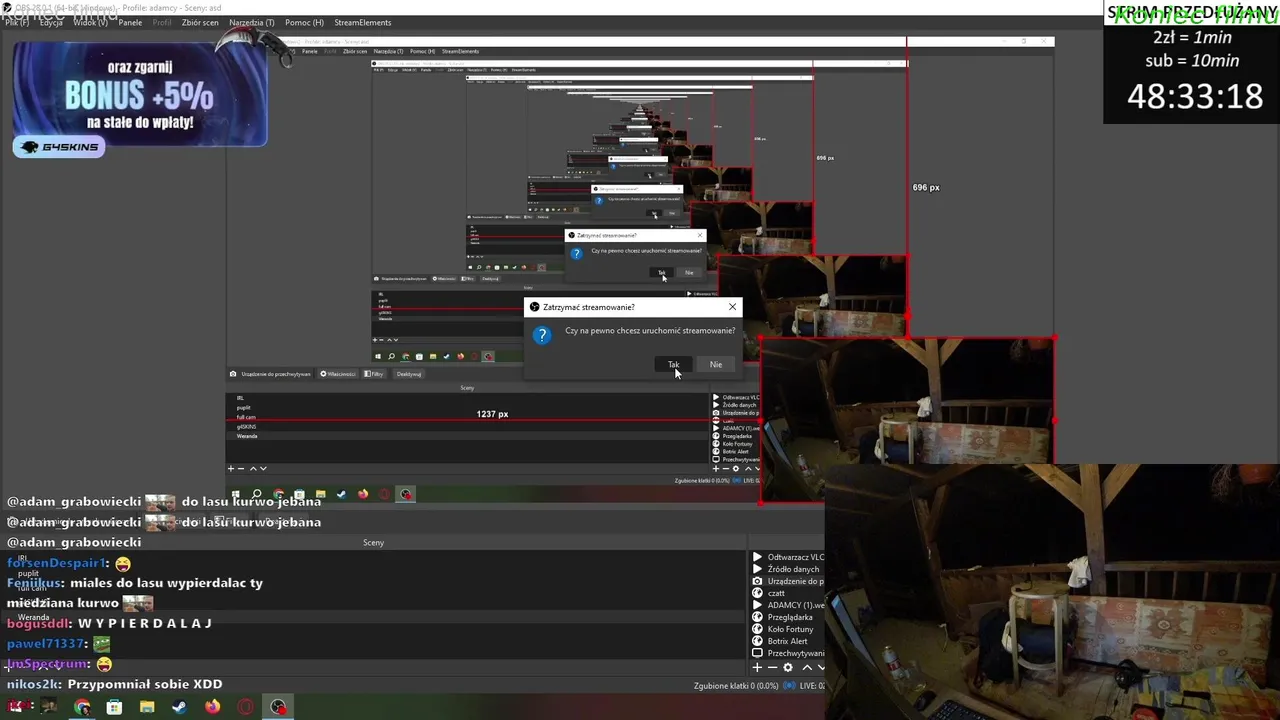The image size is (1280, 720).
Task: Open Chrome from the bottom taskbar
Action: pyautogui.click(x=82, y=707)
